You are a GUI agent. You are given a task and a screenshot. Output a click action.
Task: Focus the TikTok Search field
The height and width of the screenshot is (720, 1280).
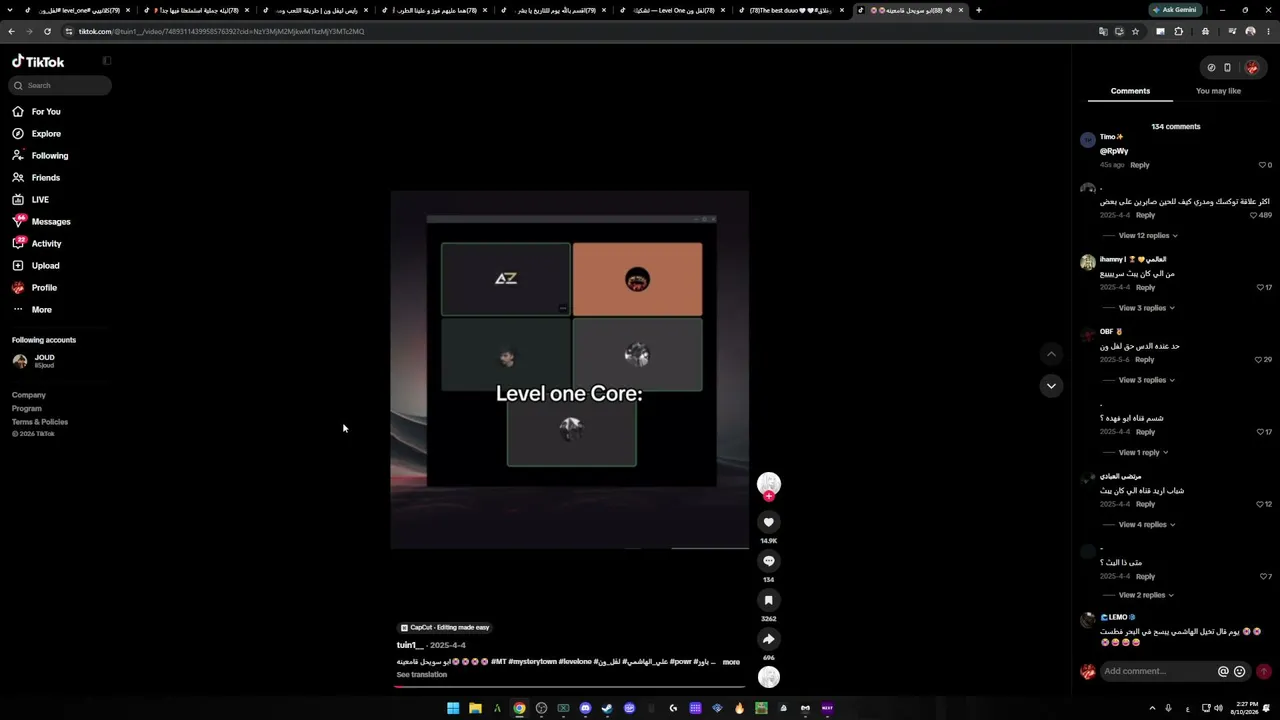(x=60, y=86)
